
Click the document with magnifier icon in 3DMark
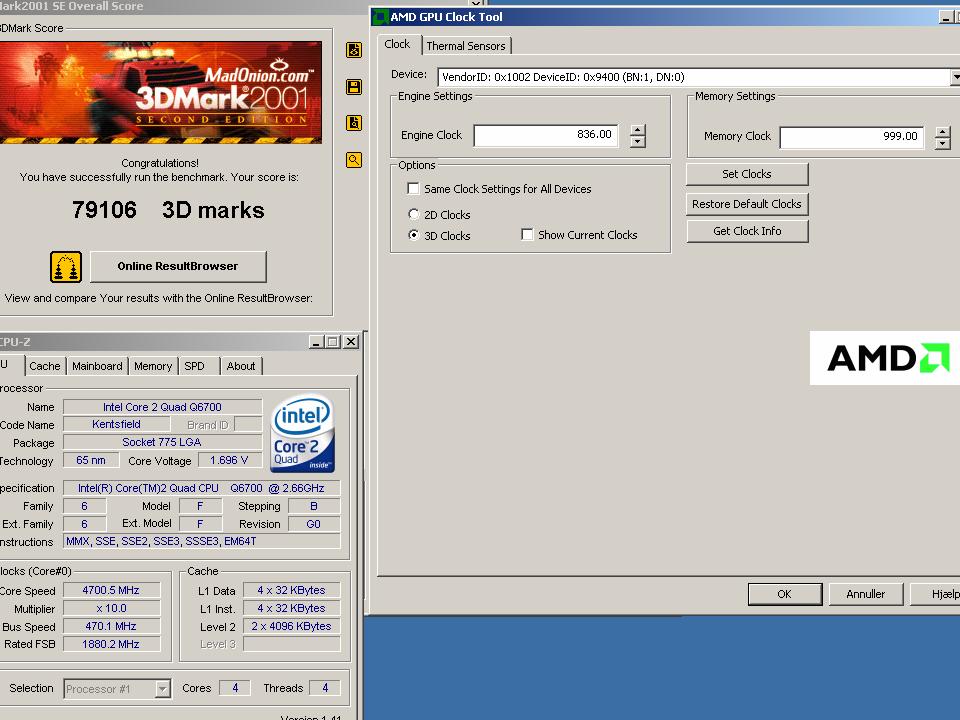click(x=354, y=123)
